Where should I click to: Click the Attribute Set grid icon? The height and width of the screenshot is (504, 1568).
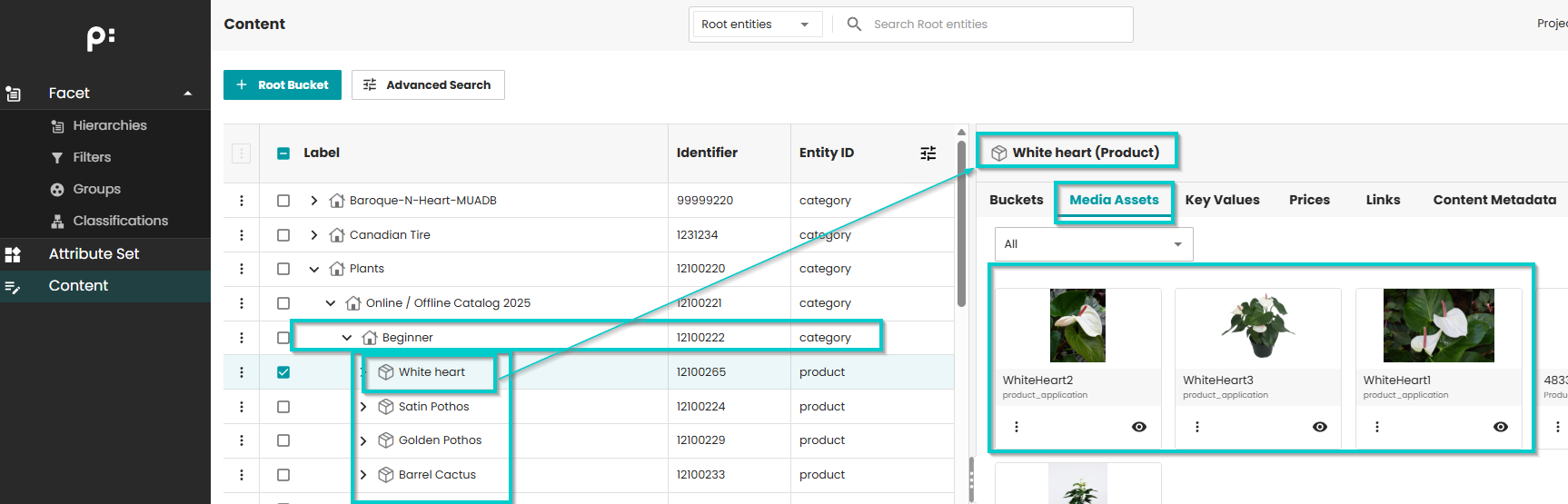13,254
